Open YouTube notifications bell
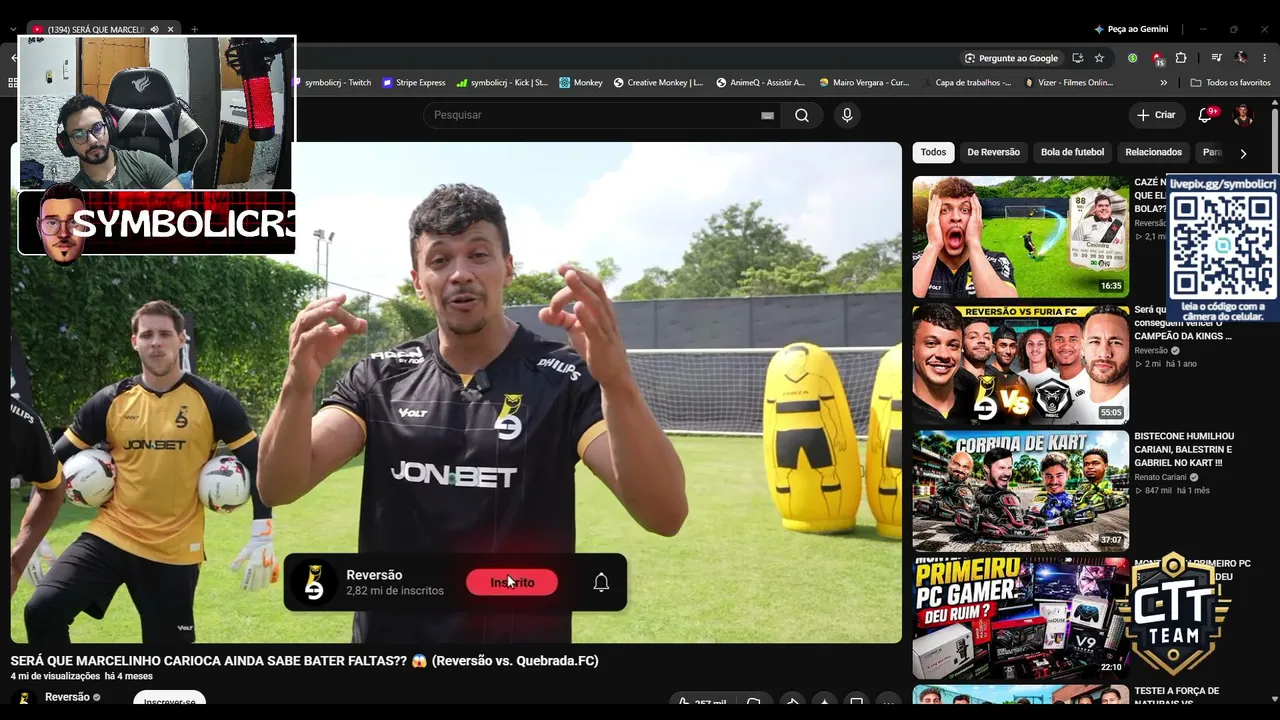 1205,115
